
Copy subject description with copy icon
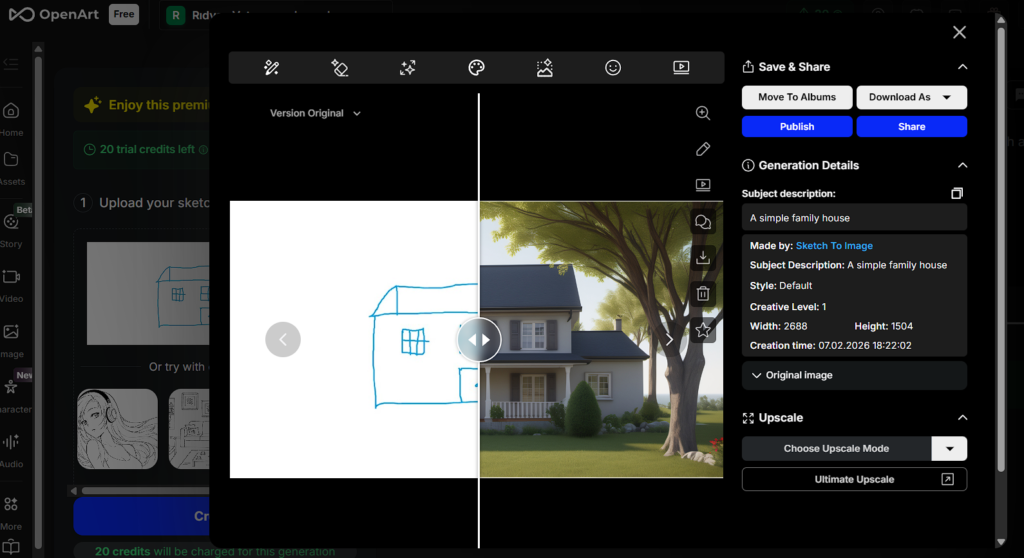point(957,193)
